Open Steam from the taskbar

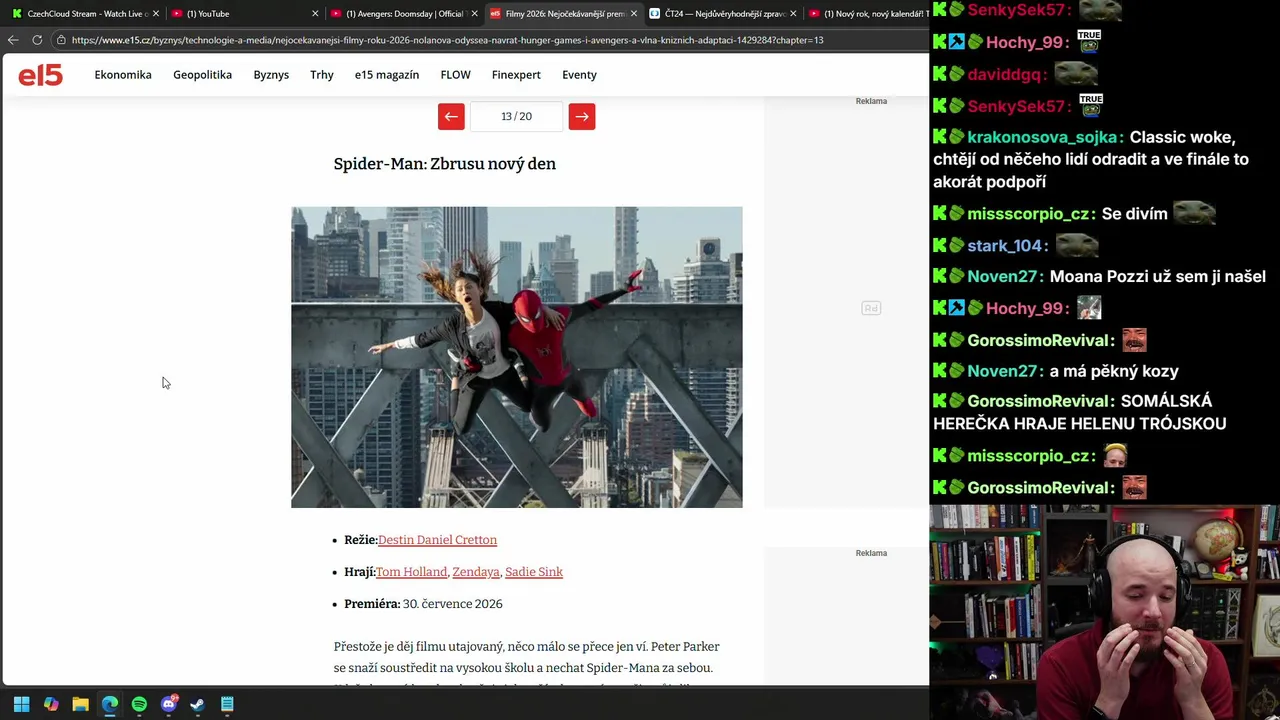point(198,704)
